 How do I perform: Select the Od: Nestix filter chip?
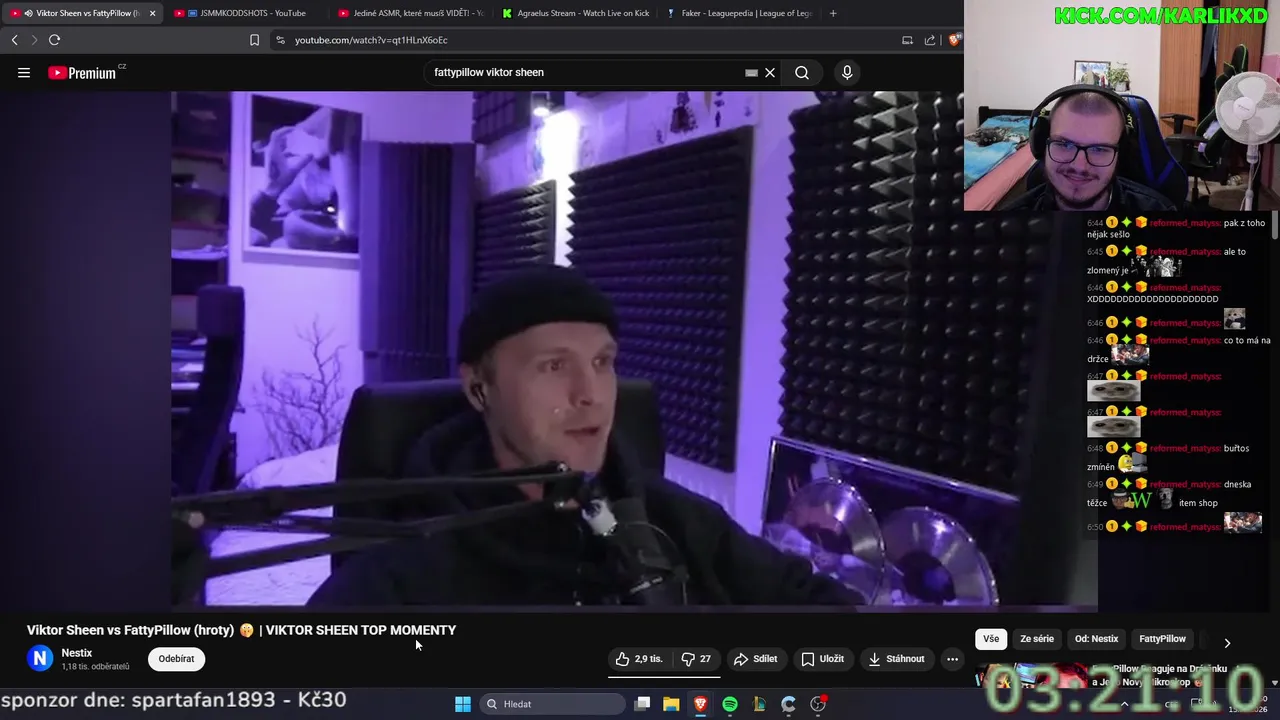coord(1097,639)
